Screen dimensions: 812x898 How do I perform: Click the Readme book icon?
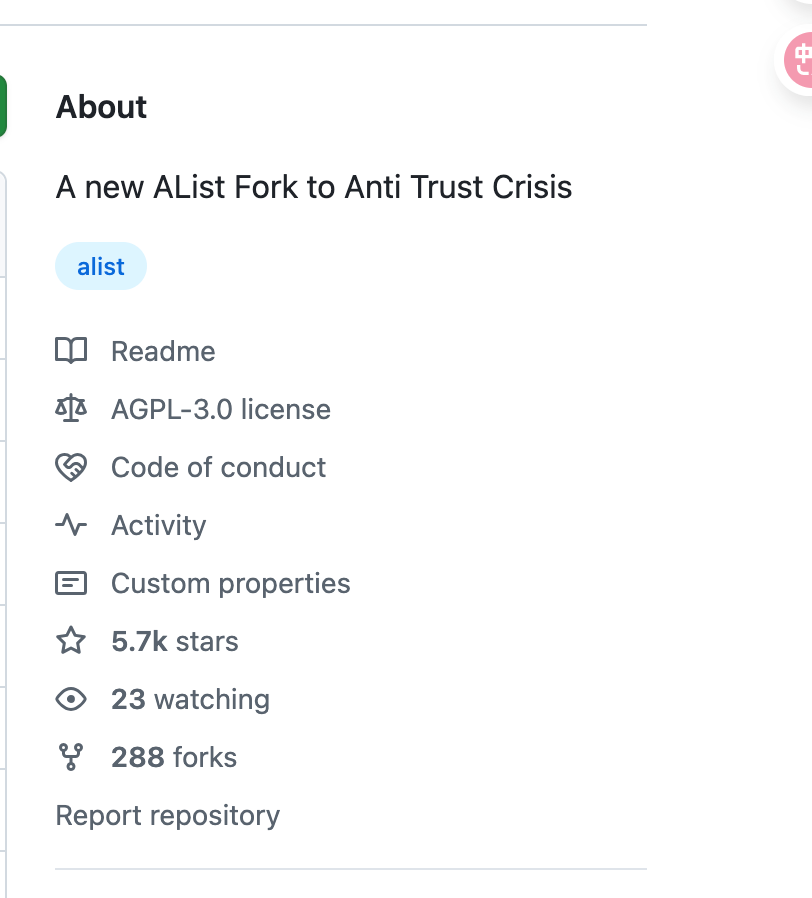click(71, 351)
